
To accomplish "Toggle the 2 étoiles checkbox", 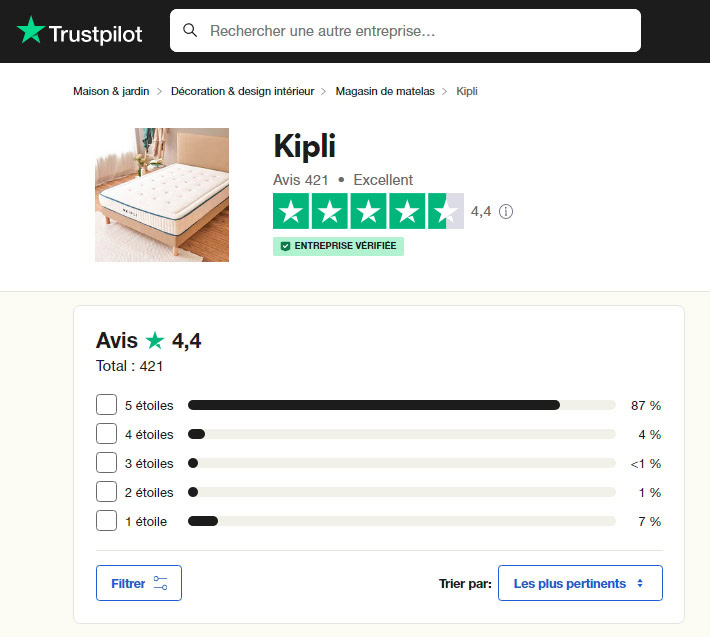I will pos(106,492).
